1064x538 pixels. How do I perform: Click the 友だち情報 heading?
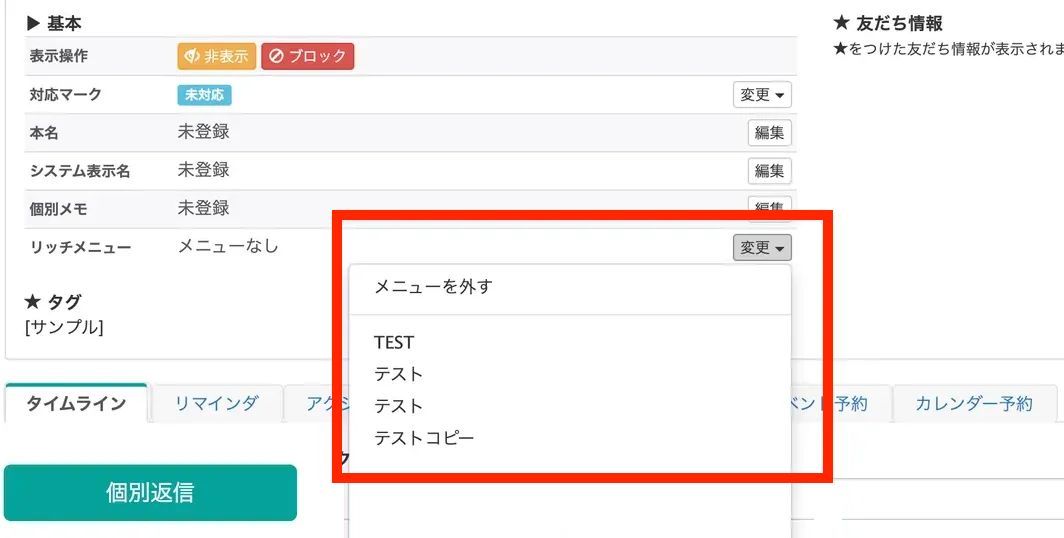[x=888, y=24]
